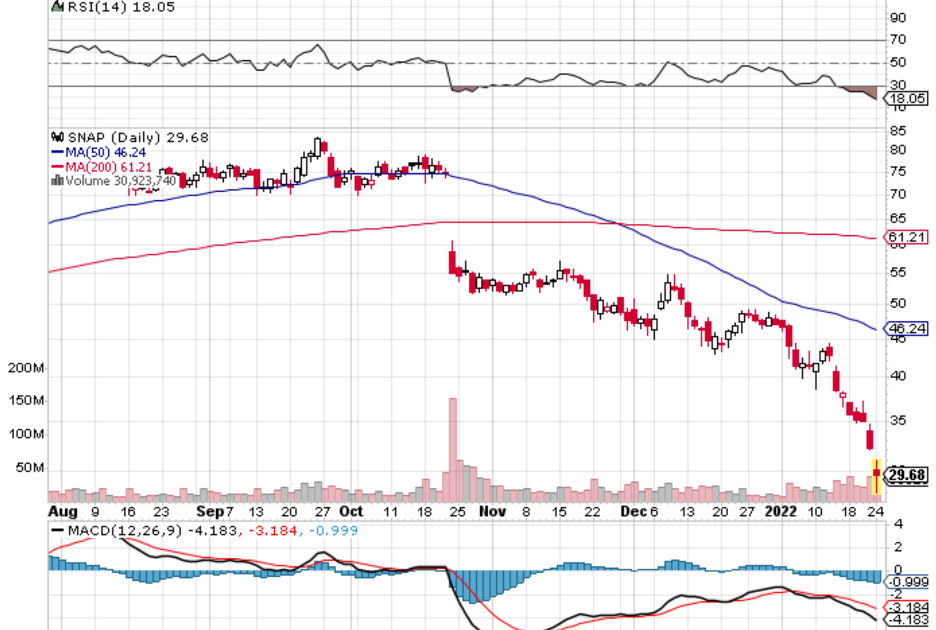Click the 29.68 last price tag
The width and height of the screenshot is (936, 630).
click(907, 475)
